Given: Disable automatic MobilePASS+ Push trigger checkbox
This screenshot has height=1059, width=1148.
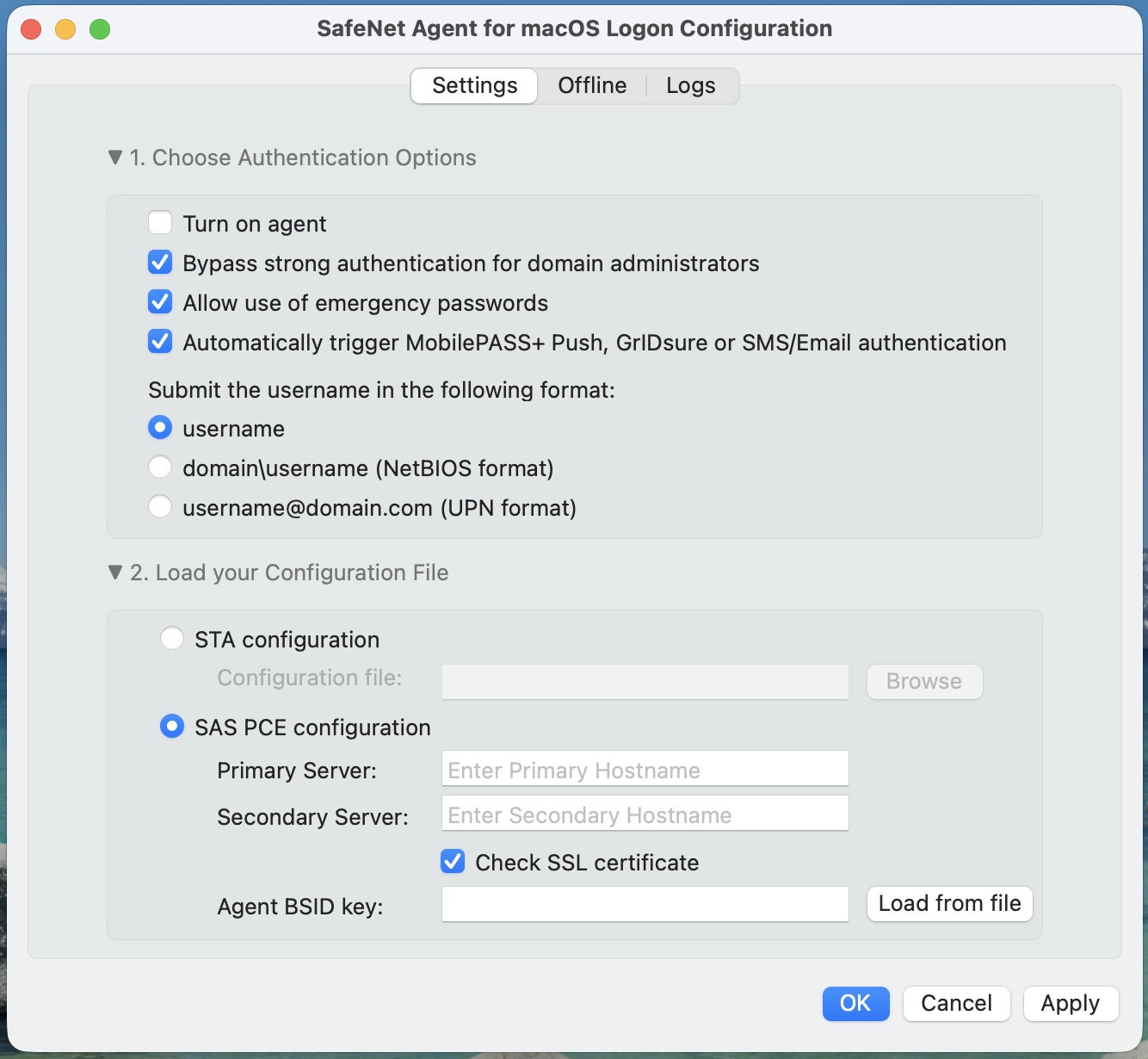Looking at the screenshot, I should tap(160, 342).
